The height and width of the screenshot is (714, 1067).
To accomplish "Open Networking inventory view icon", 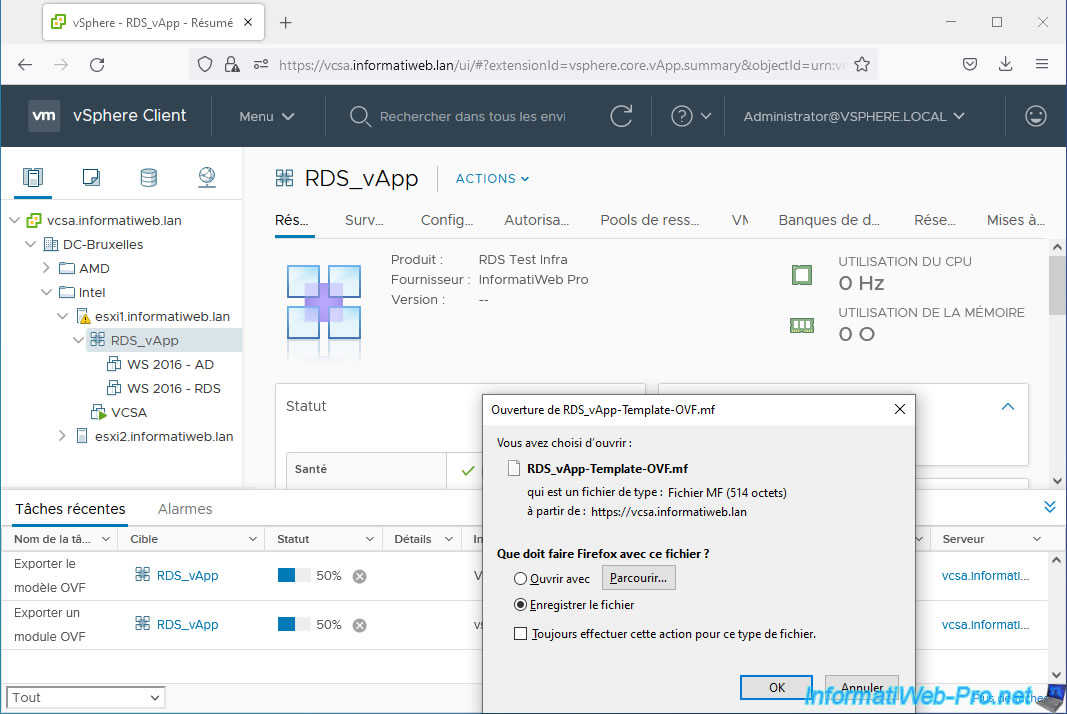I will (207, 178).
